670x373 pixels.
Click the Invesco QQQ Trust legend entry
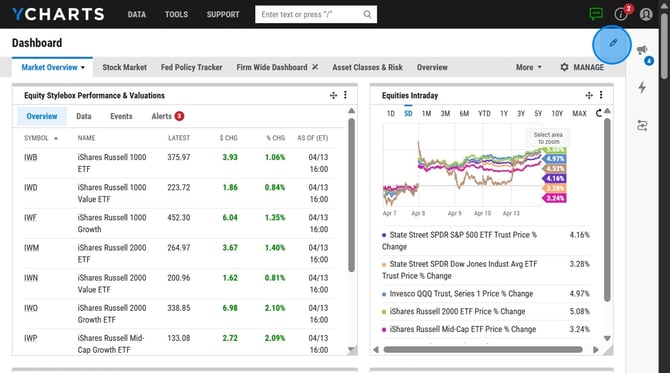tap(461, 294)
